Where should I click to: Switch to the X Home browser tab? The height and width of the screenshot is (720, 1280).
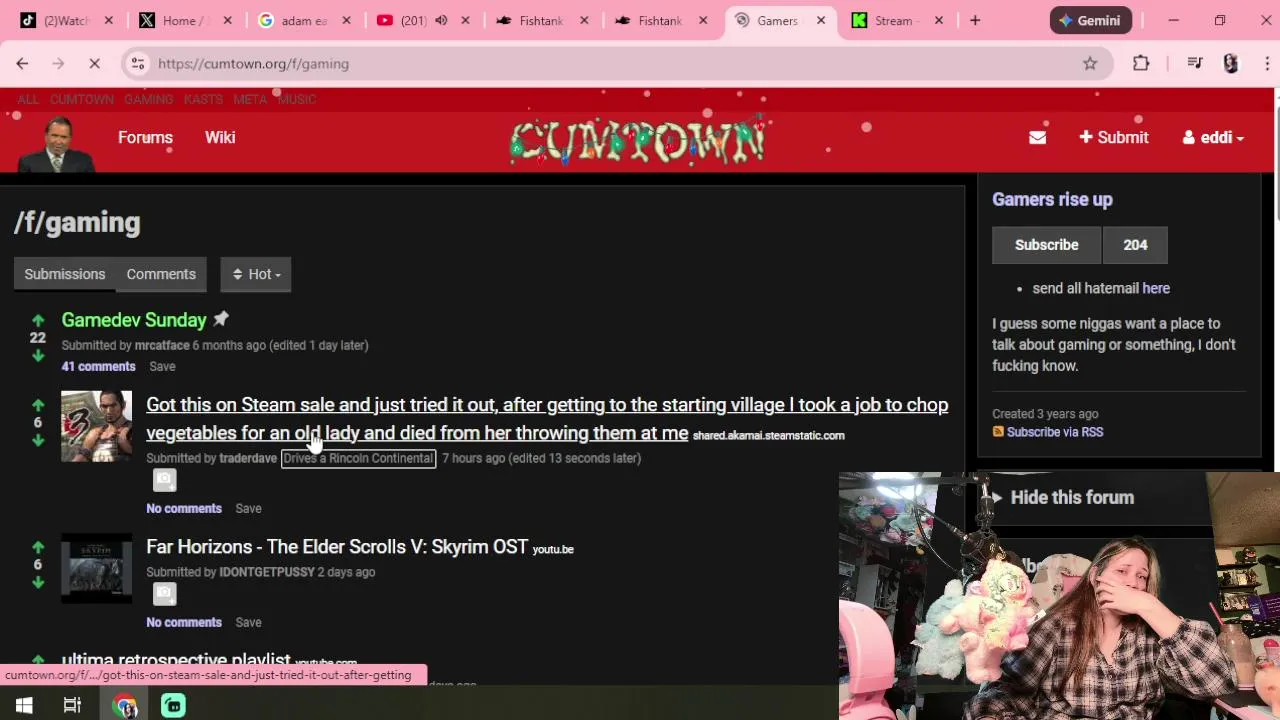coord(185,20)
